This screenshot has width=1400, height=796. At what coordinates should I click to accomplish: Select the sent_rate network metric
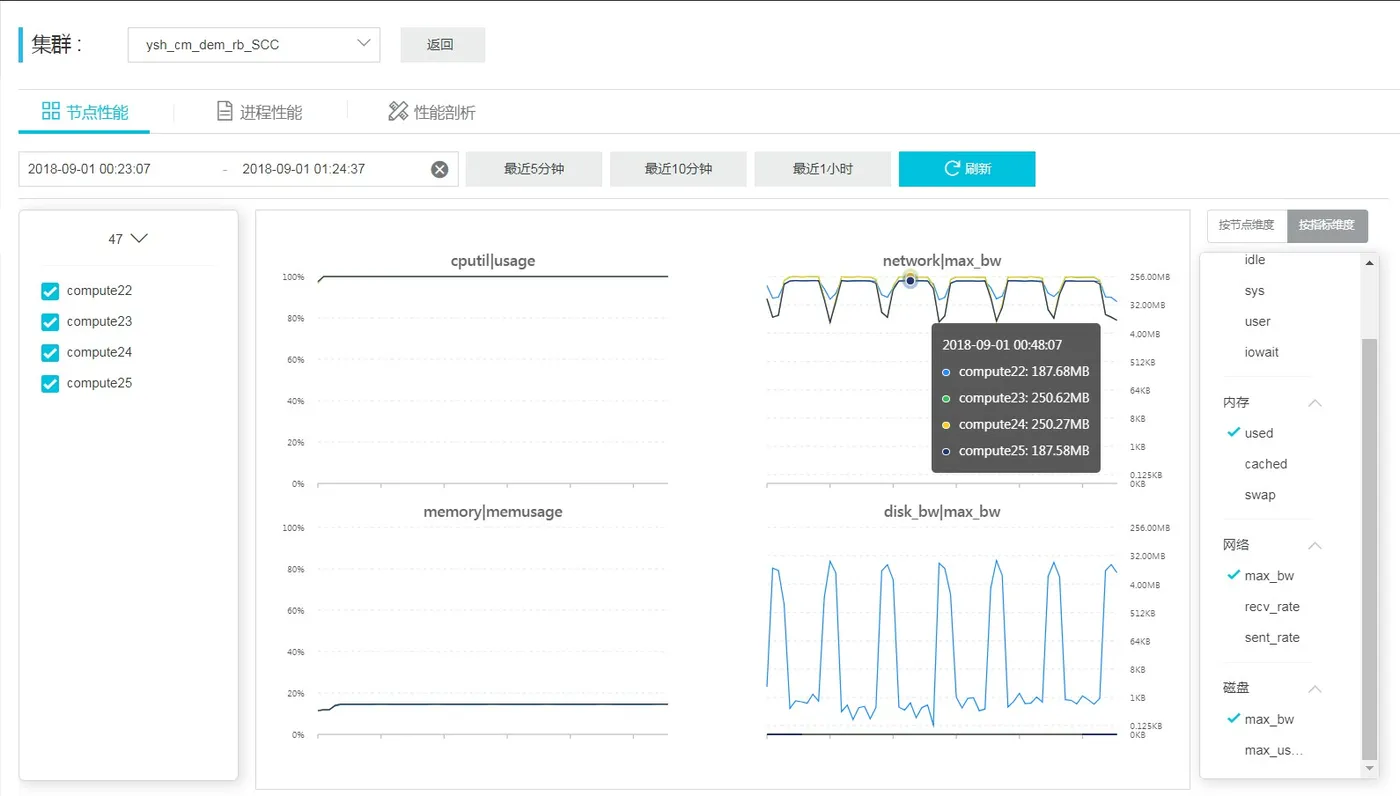[1272, 638]
